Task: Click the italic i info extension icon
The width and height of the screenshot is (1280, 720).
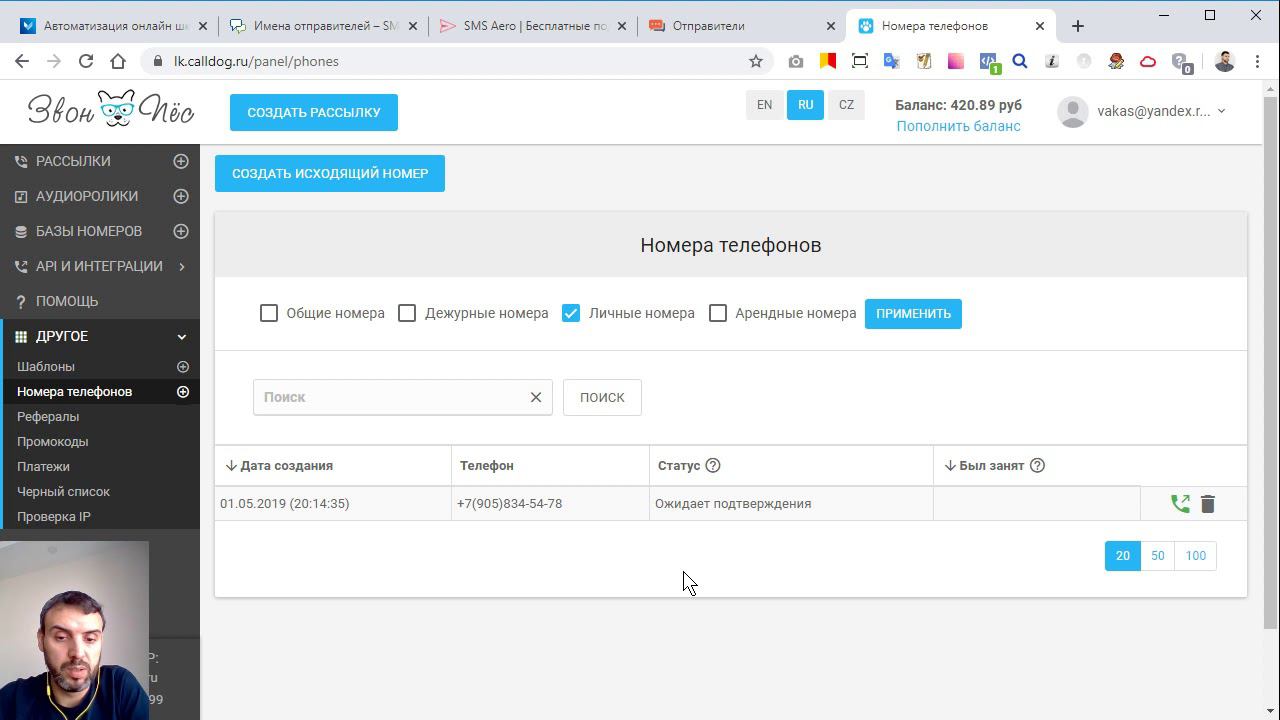Action: (1052, 61)
